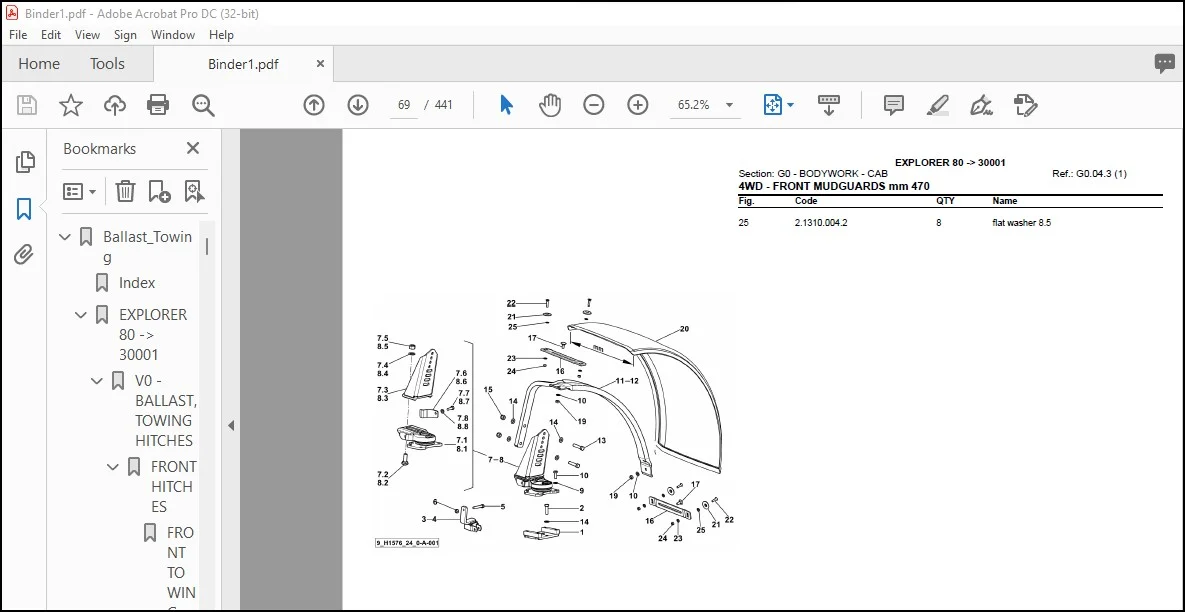Click 'flat washer 8.5' name text
This screenshot has width=1185, height=612.
(1021, 223)
